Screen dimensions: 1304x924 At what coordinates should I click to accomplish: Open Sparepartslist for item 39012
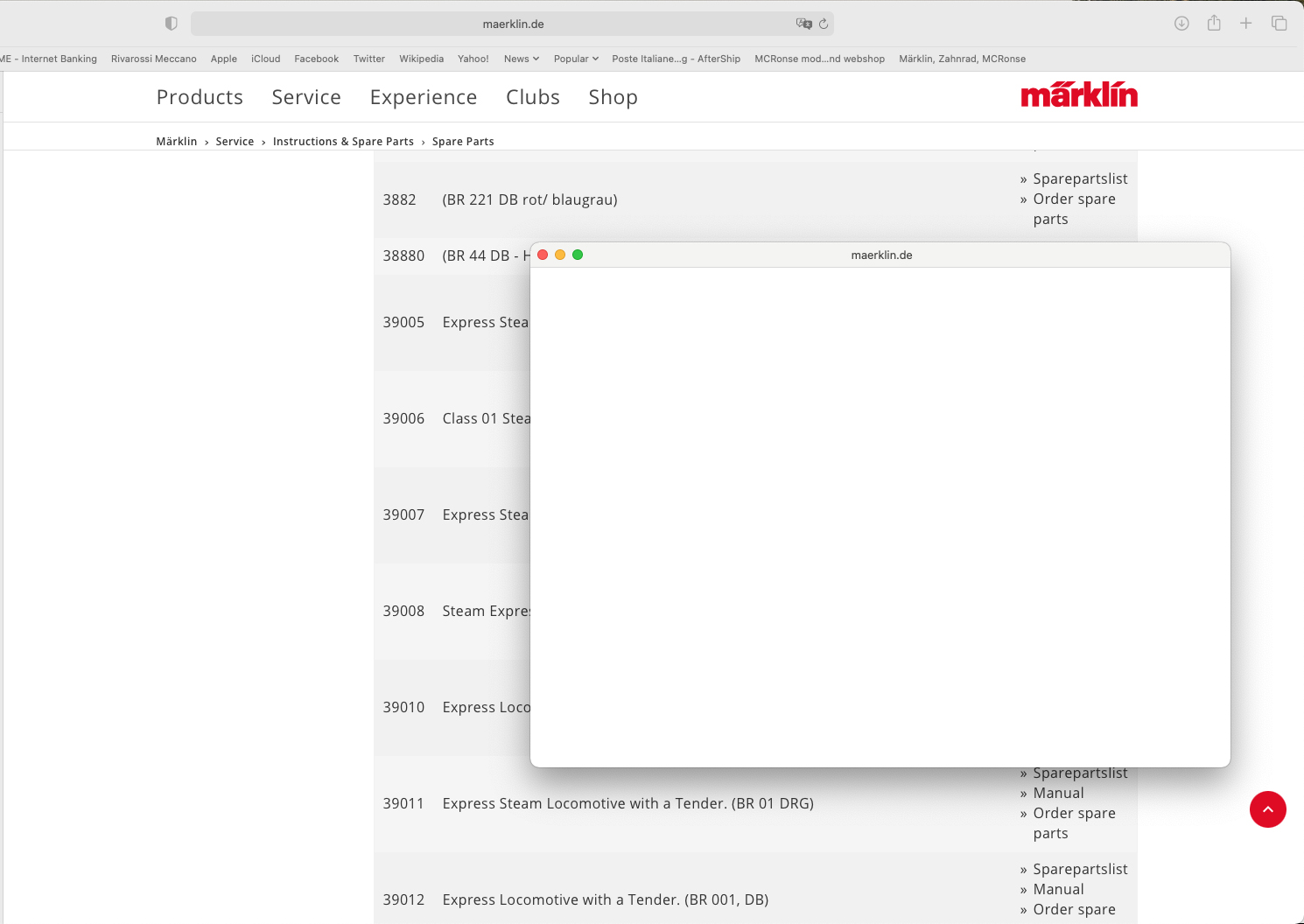[1080, 869]
